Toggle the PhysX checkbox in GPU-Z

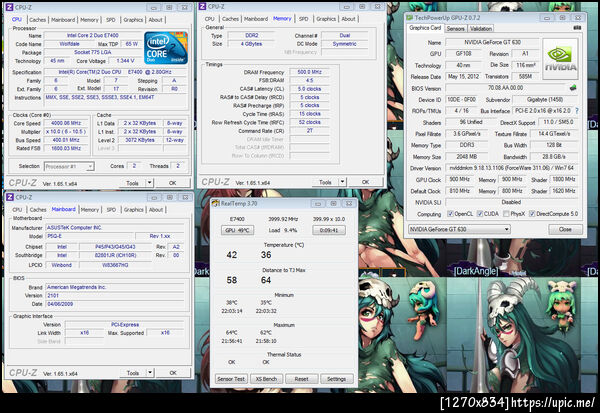click(506, 214)
